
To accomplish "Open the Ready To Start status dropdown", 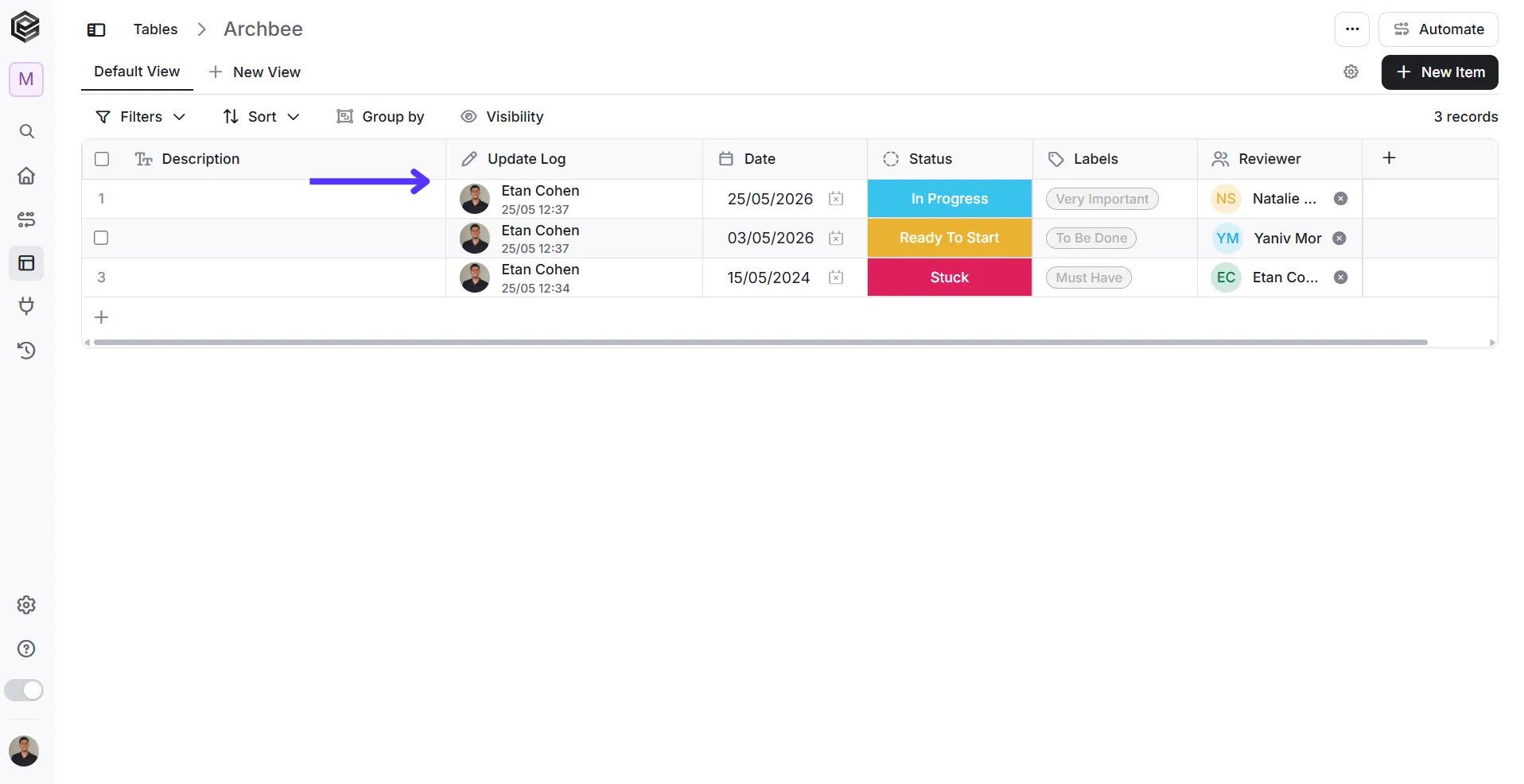I will pos(950,238).
